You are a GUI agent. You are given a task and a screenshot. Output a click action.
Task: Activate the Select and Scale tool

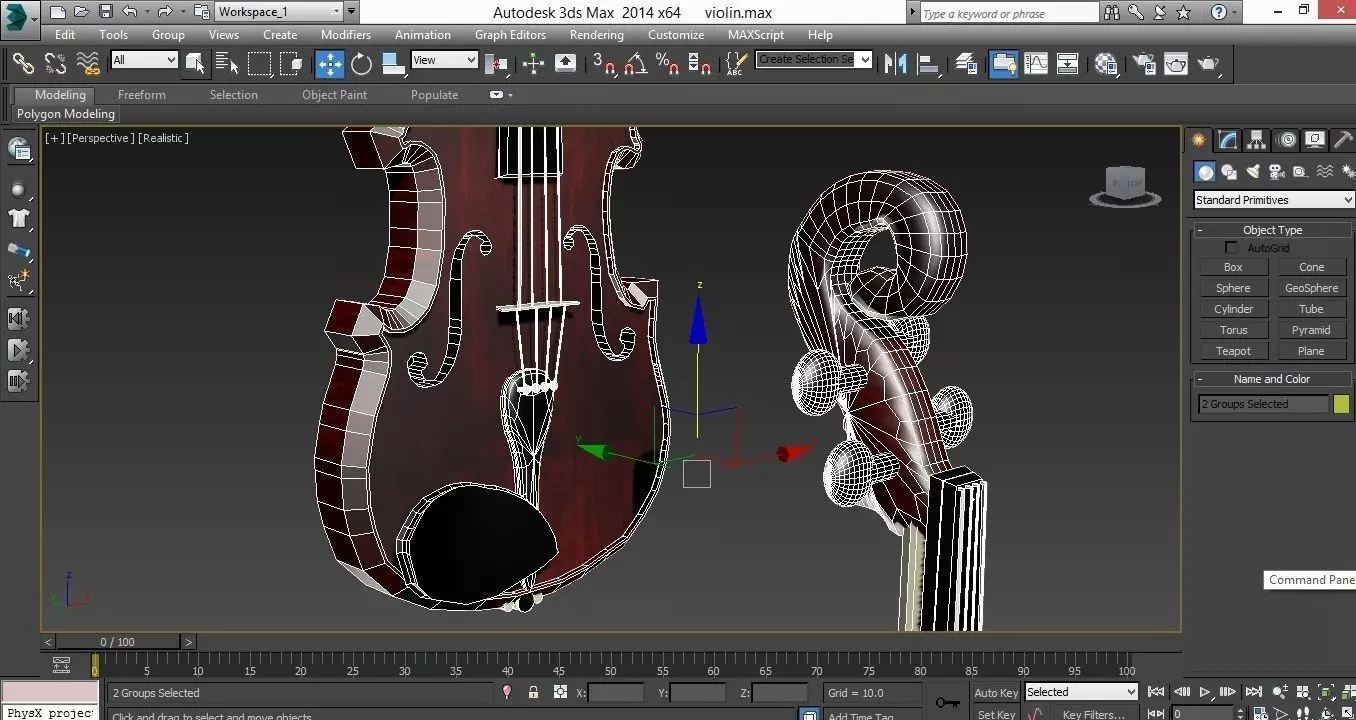[x=393, y=64]
